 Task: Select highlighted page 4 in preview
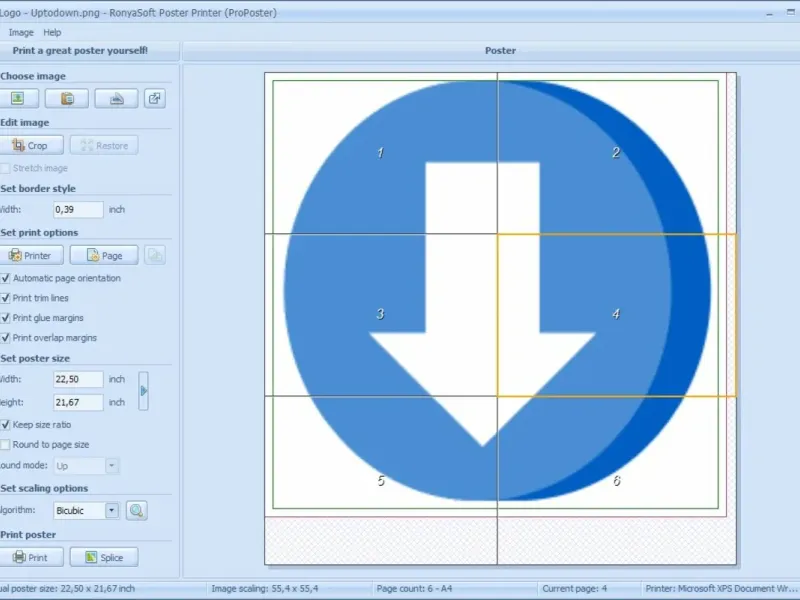coord(616,314)
